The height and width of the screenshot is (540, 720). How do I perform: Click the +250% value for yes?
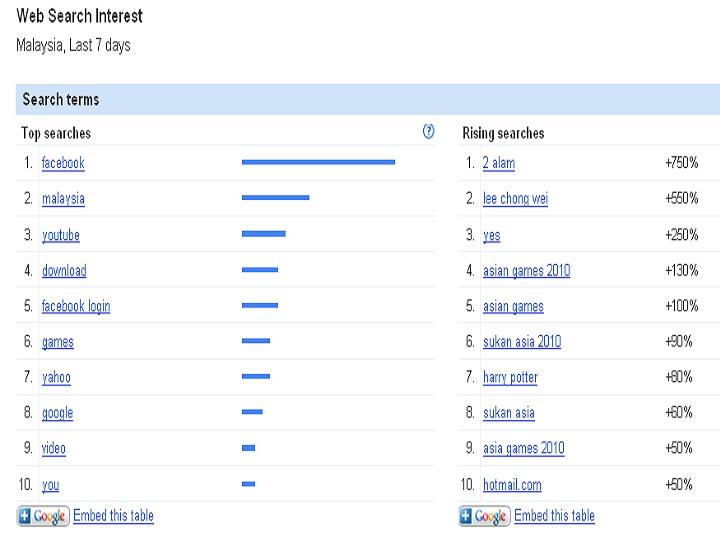click(682, 234)
